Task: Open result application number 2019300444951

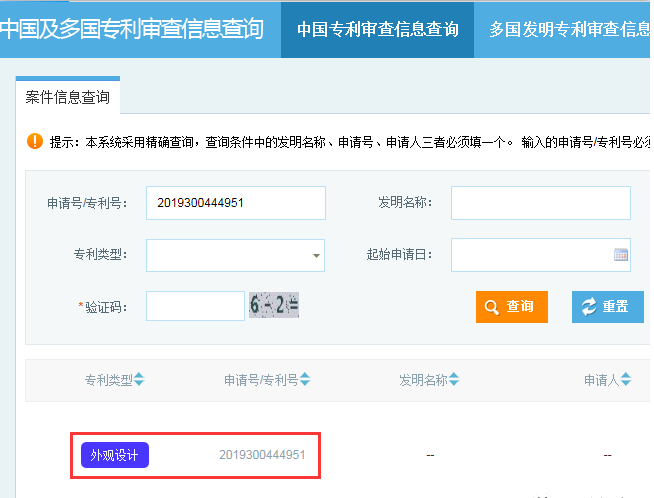Action: [x=262, y=455]
